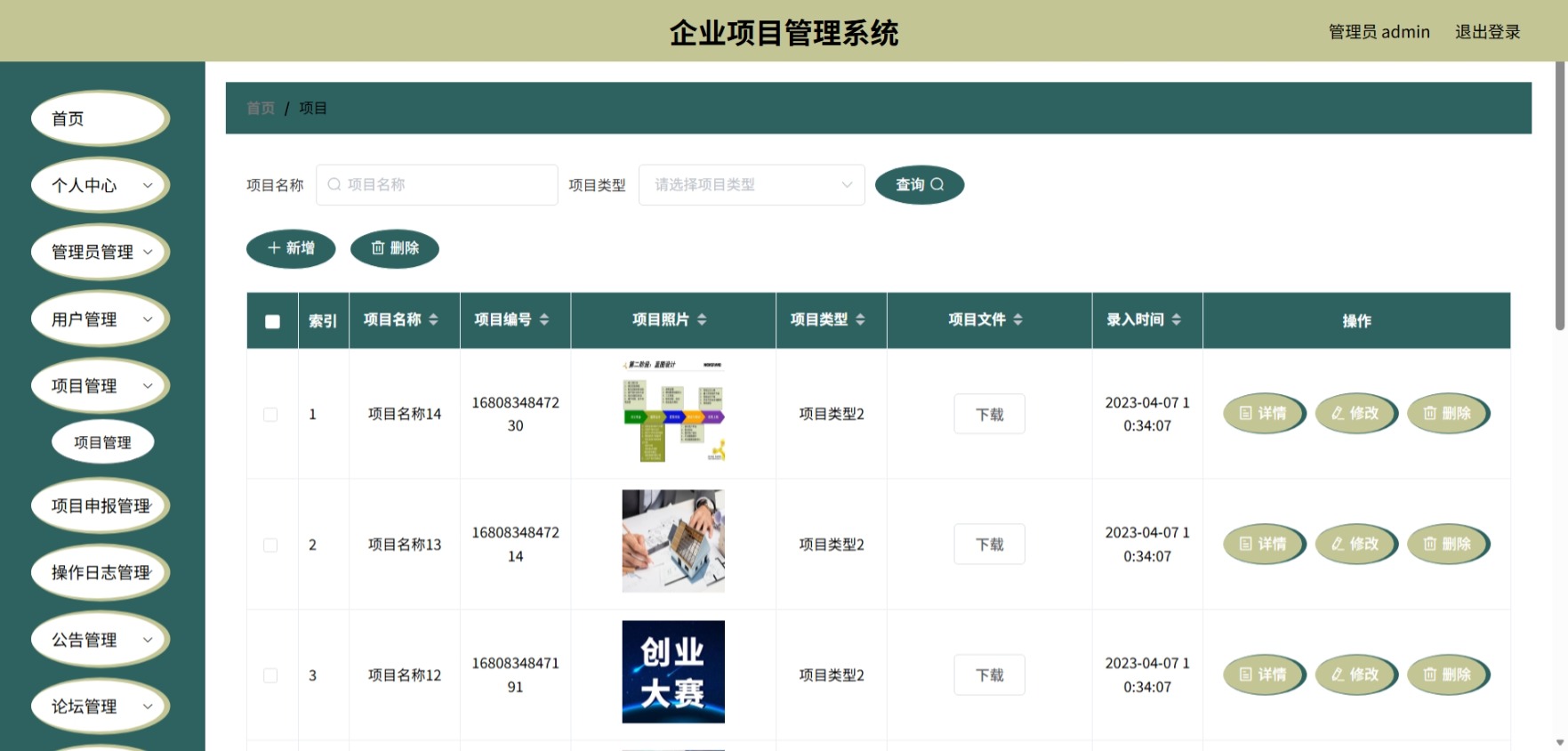Click the search icon on 查询 button

tap(937, 184)
